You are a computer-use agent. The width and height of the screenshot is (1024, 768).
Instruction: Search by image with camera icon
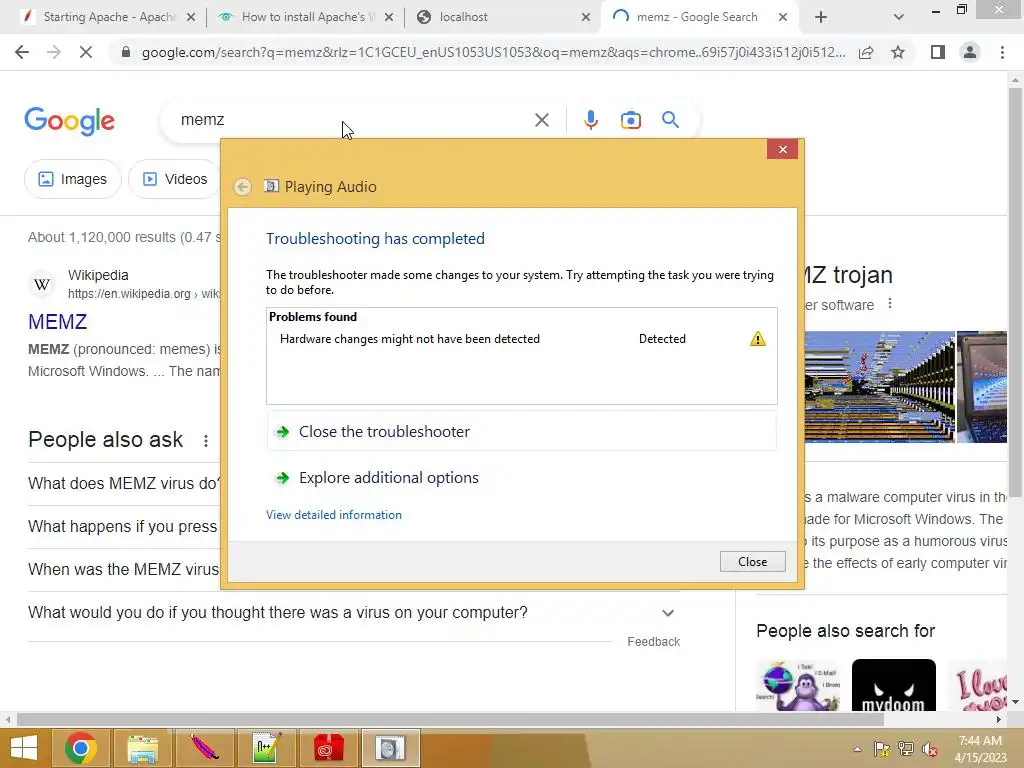point(630,120)
